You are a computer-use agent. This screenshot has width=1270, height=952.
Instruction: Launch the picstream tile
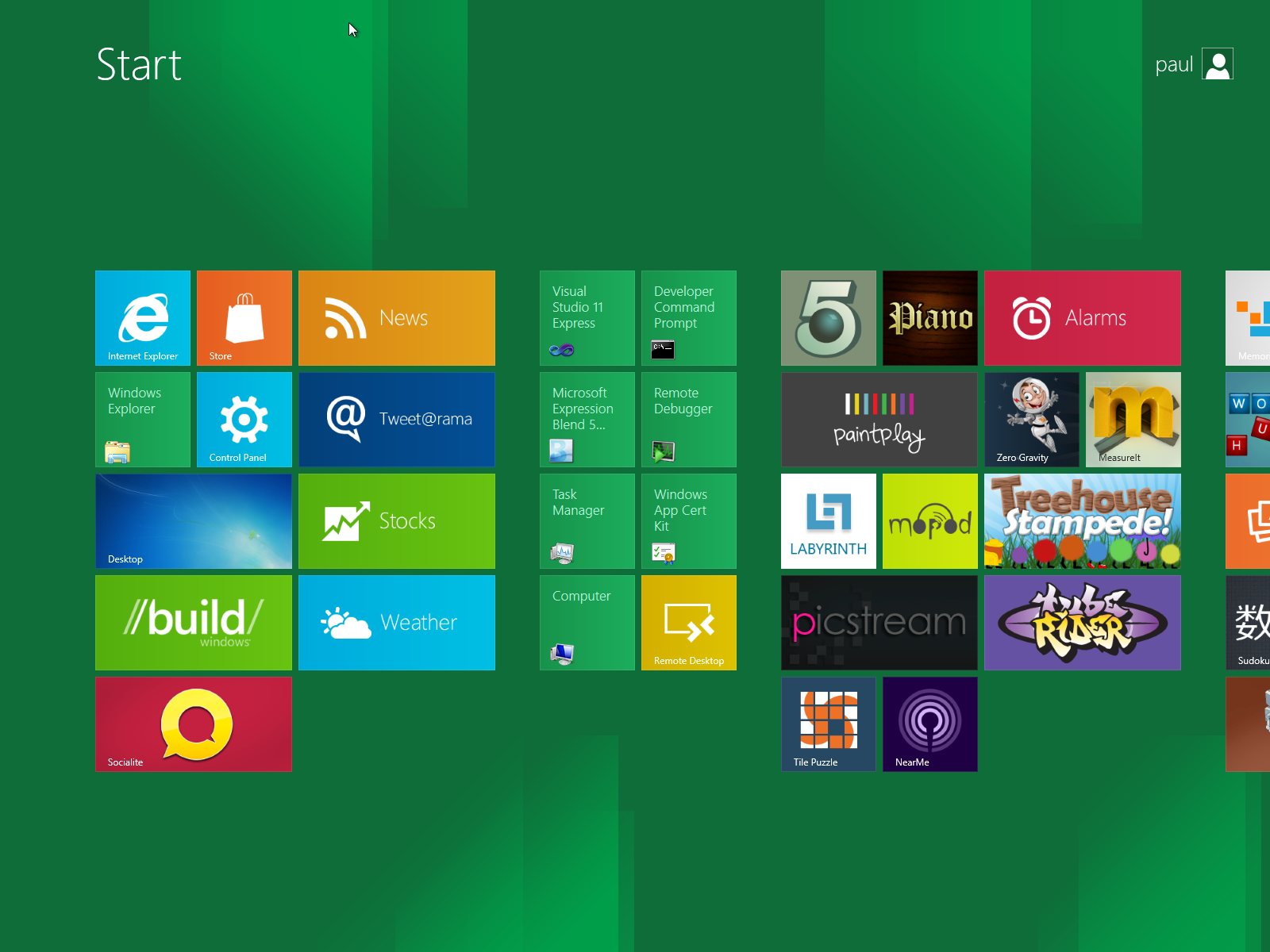(x=879, y=623)
